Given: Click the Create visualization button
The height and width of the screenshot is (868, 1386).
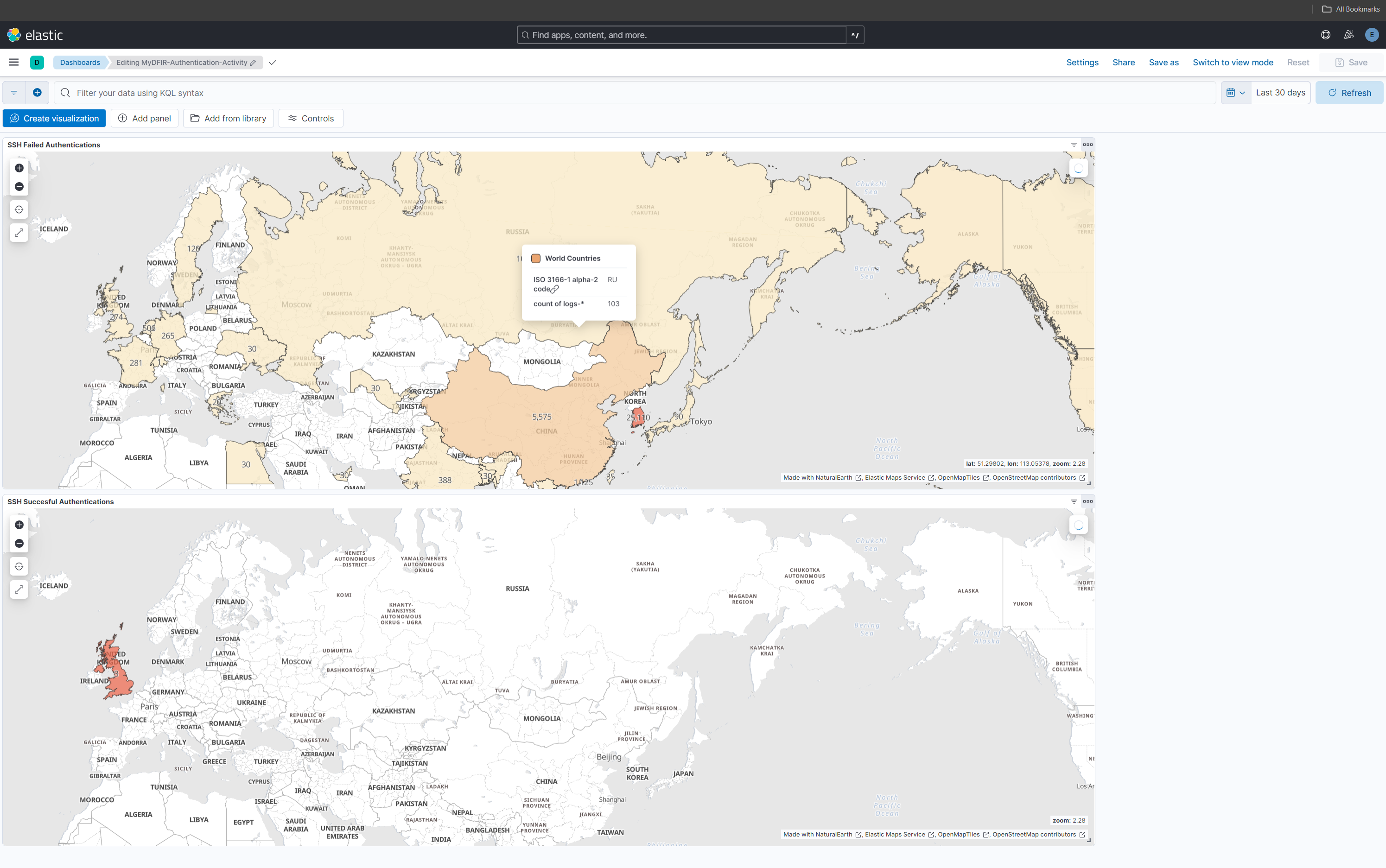Looking at the screenshot, I should pos(54,118).
